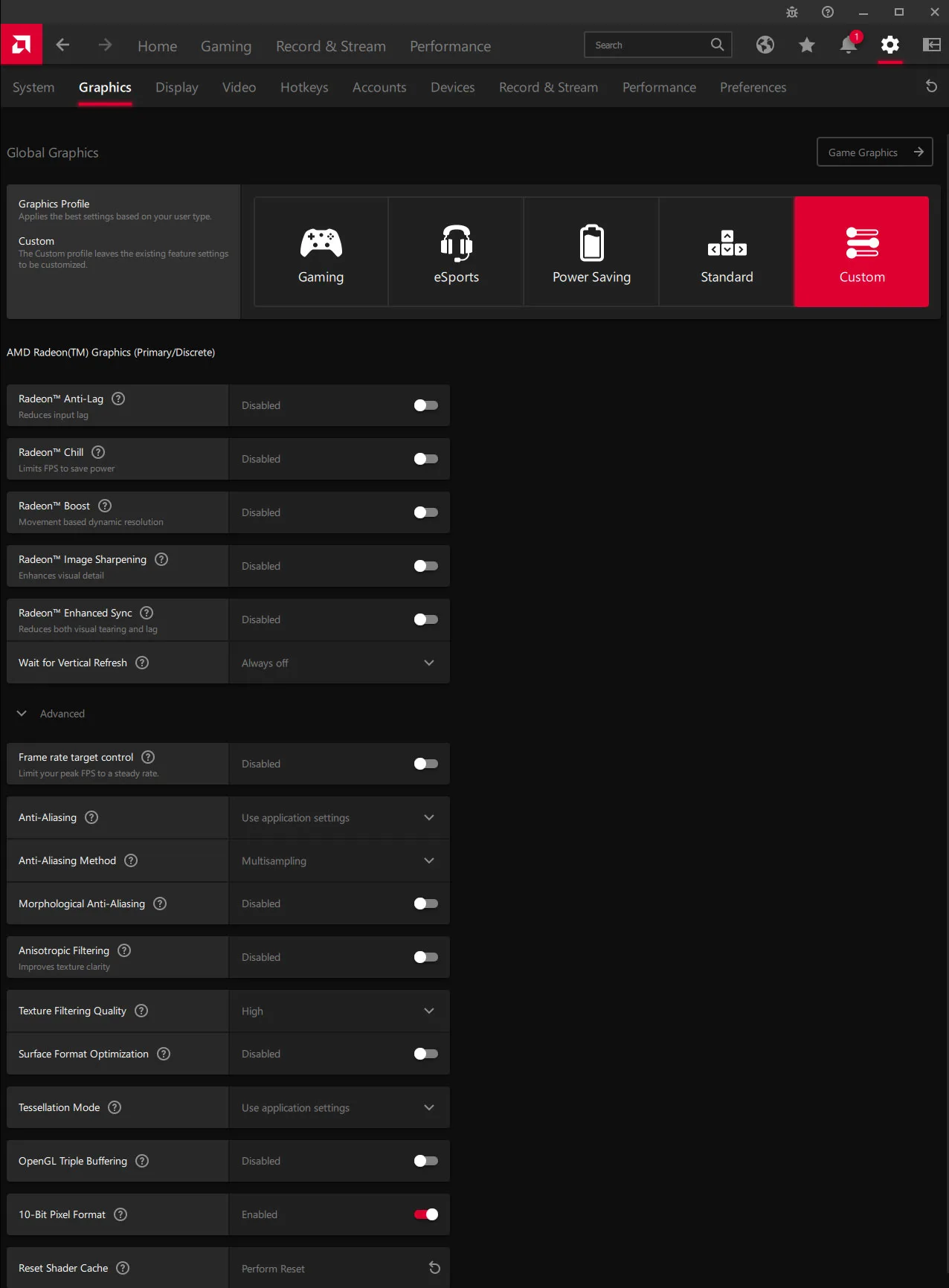Image resolution: width=949 pixels, height=1288 pixels.
Task: Enable Radeon Boost toggle
Action: pos(426,512)
